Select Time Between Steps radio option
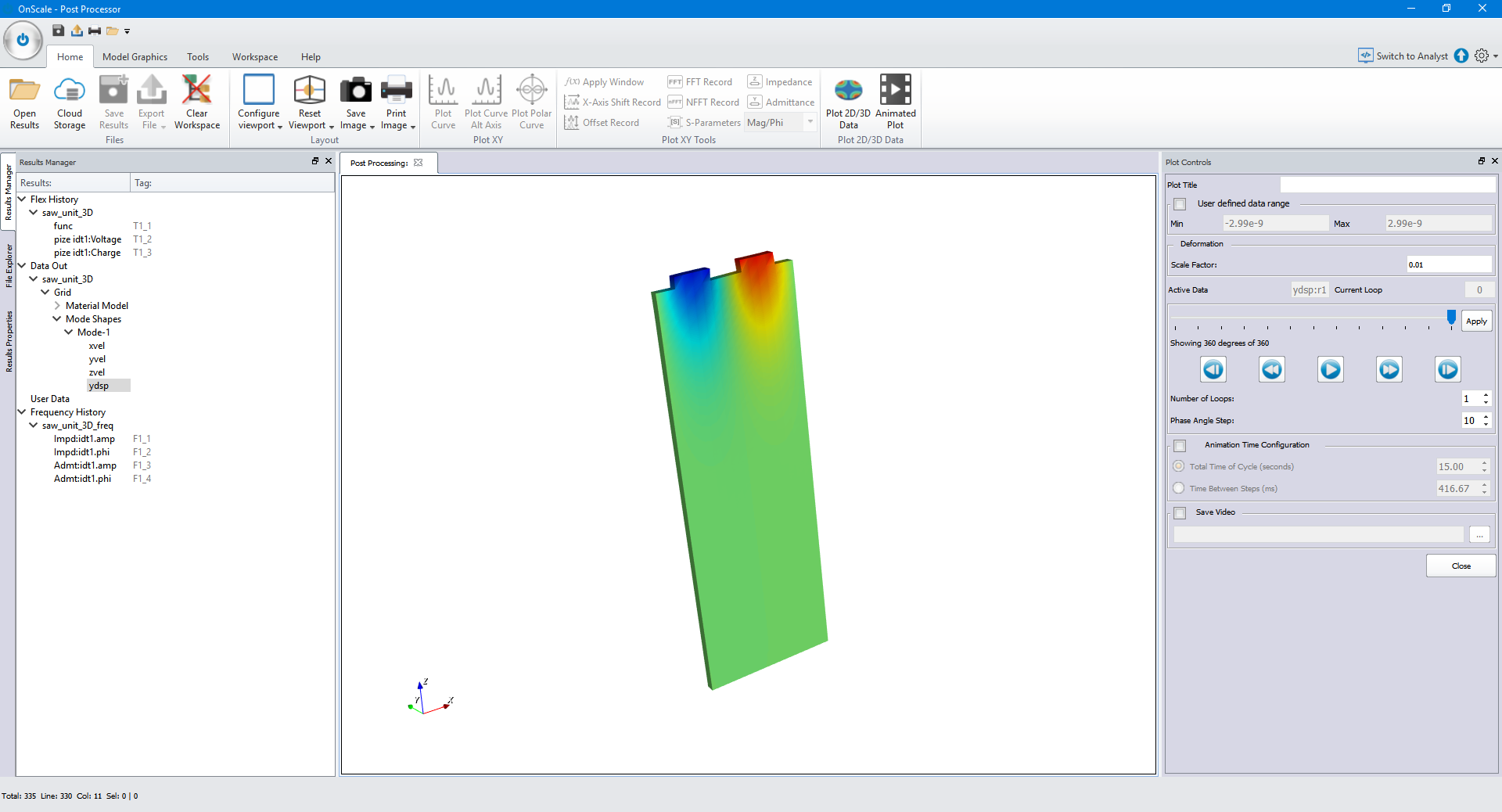This screenshot has width=1502, height=812. [1178, 488]
